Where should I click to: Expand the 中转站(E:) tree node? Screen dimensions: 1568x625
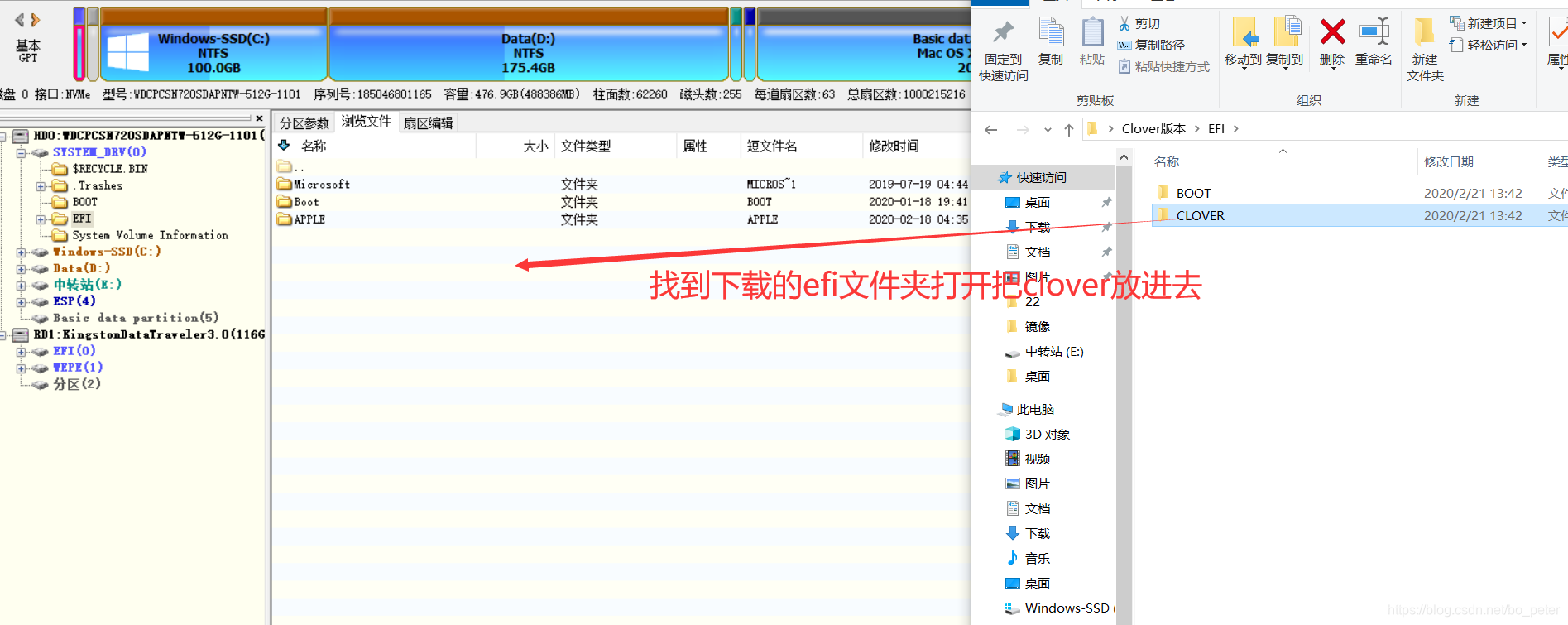21,286
